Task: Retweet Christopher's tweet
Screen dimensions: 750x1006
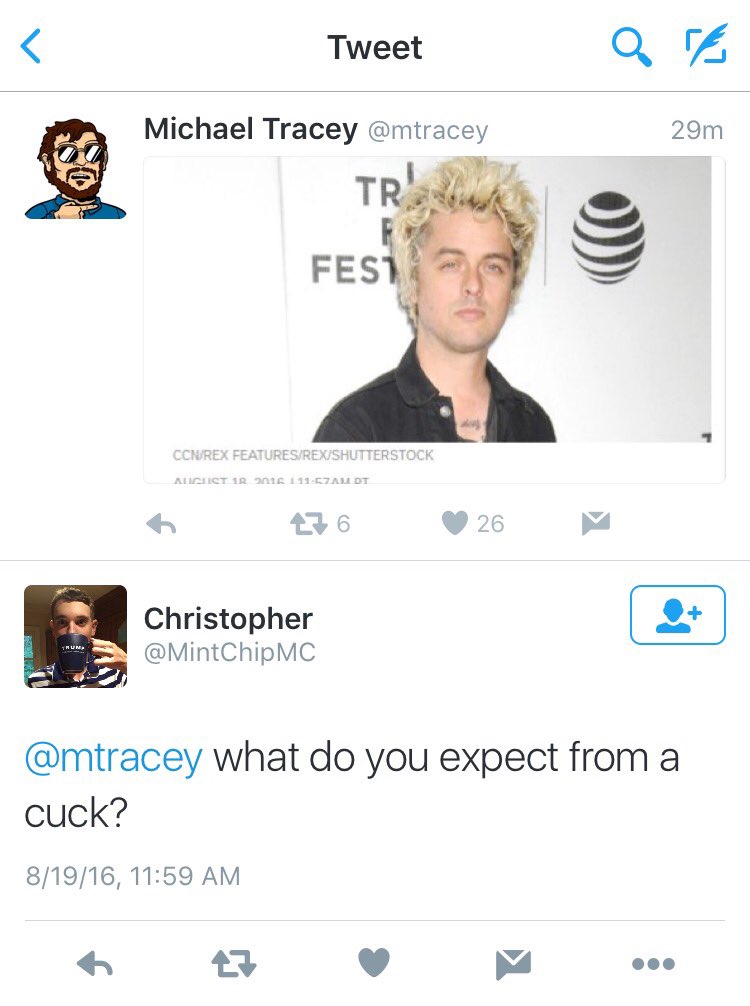Action: pos(234,964)
